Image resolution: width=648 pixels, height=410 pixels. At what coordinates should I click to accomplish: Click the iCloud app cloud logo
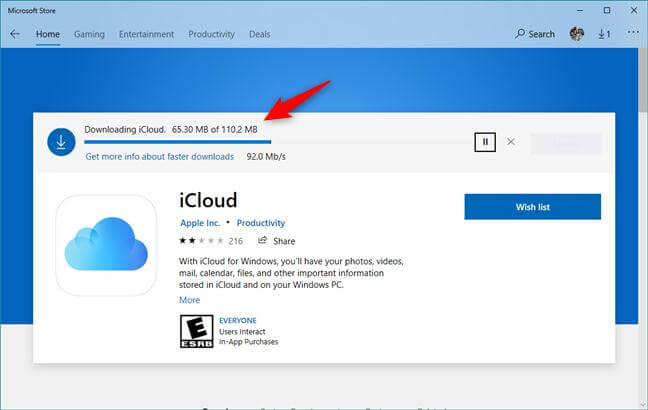point(106,245)
